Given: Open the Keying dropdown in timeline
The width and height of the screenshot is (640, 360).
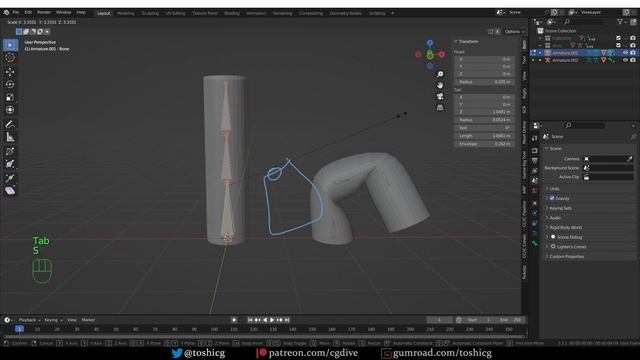Looking at the screenshot, I should (x=53, y=320).
